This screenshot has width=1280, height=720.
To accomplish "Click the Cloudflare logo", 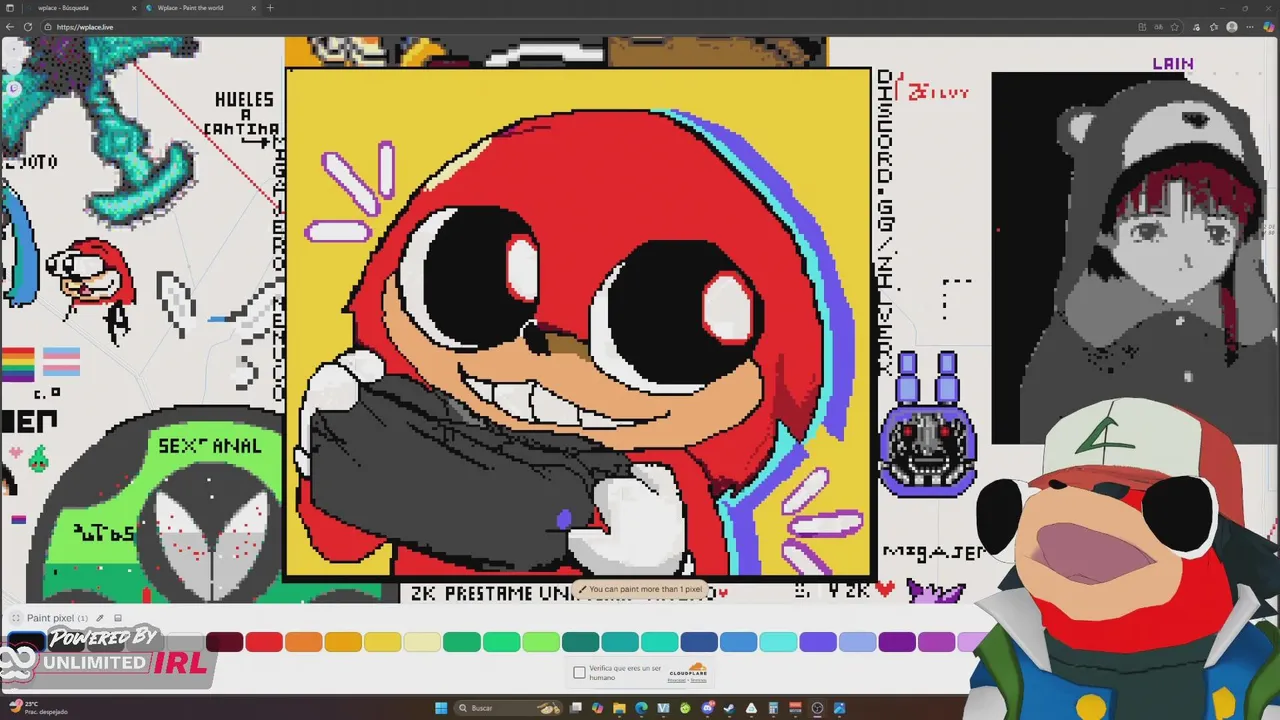I will pyautogui.click(x=688, y=668).
